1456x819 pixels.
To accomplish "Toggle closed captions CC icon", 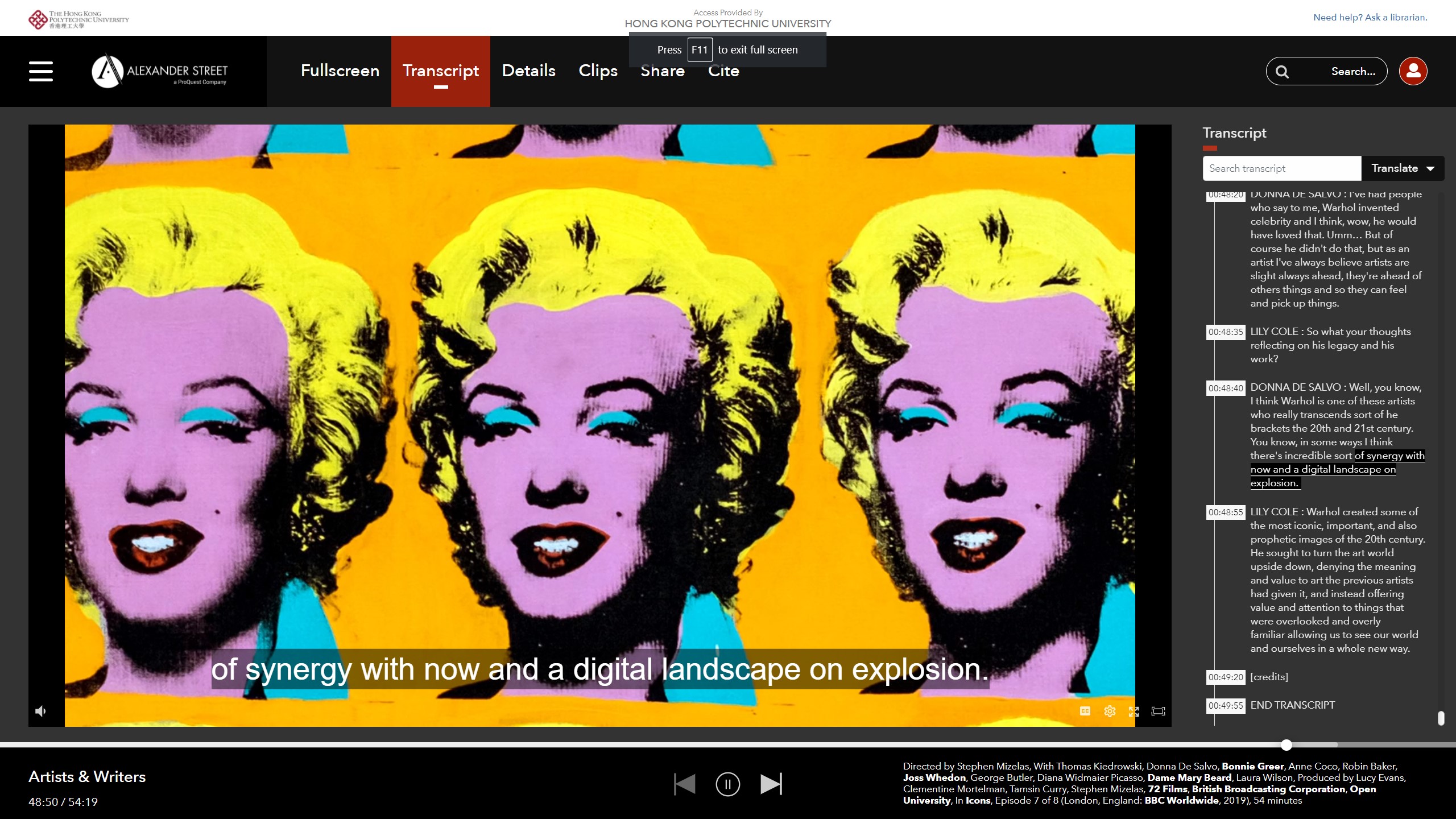I will tap(1085, 711).
